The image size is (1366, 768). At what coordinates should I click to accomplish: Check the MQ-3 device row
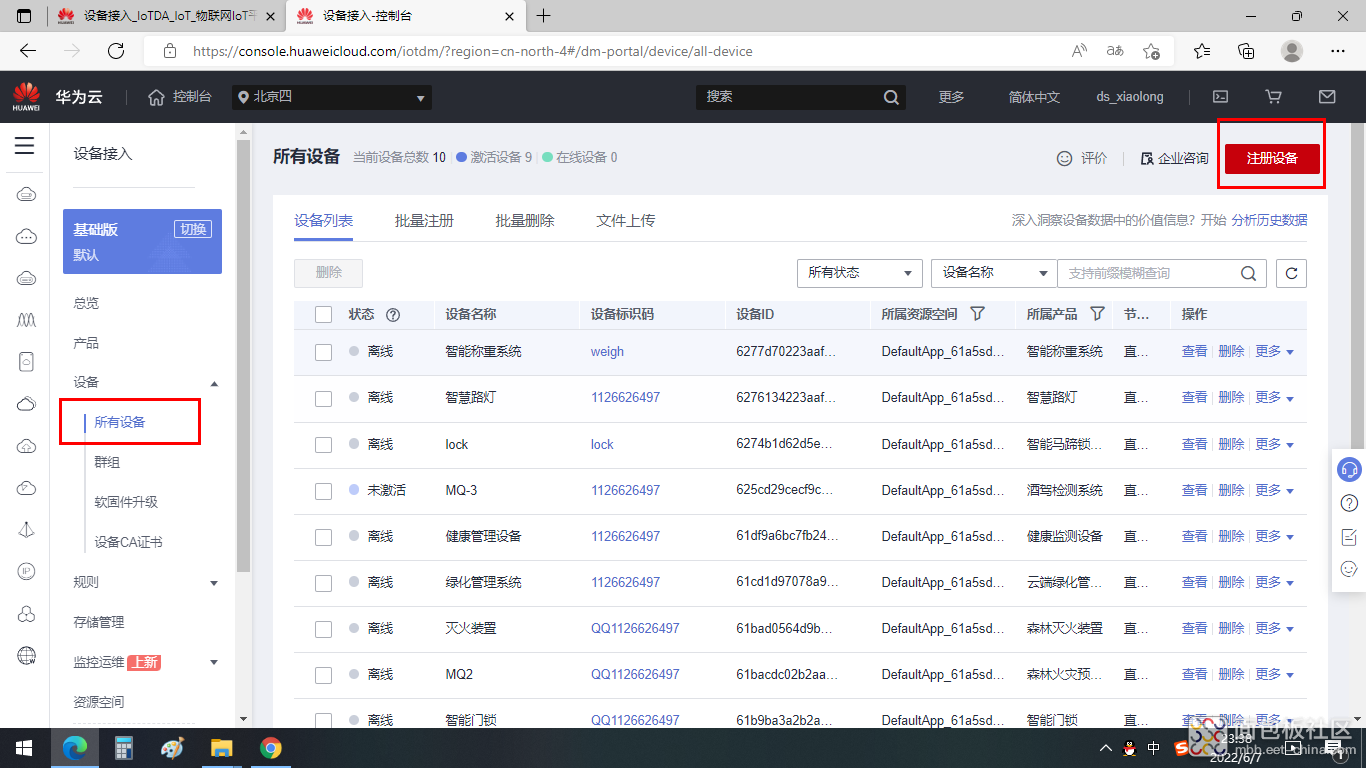tap(323, 490)
